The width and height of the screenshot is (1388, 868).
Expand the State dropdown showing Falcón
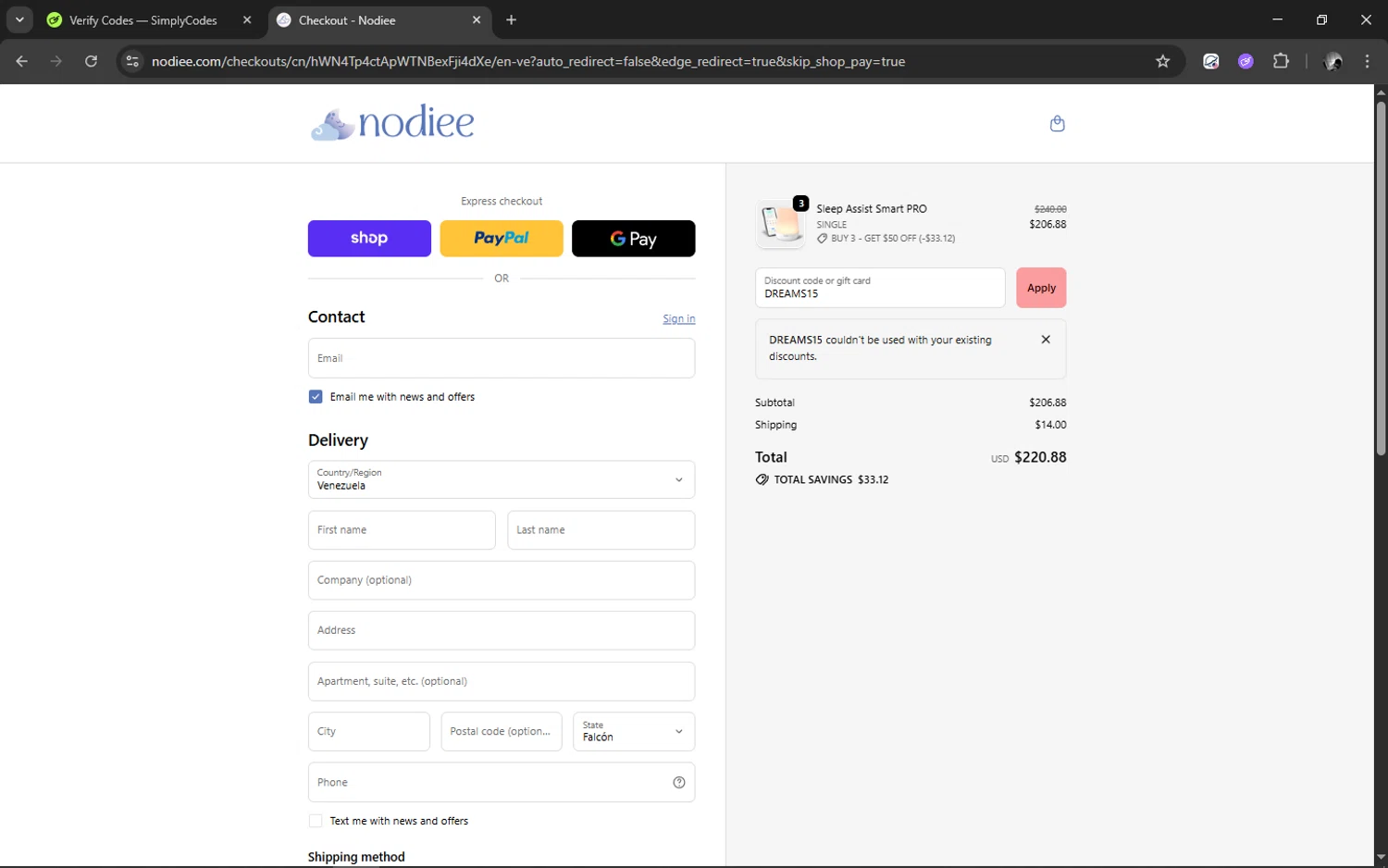tap(634, 731)
